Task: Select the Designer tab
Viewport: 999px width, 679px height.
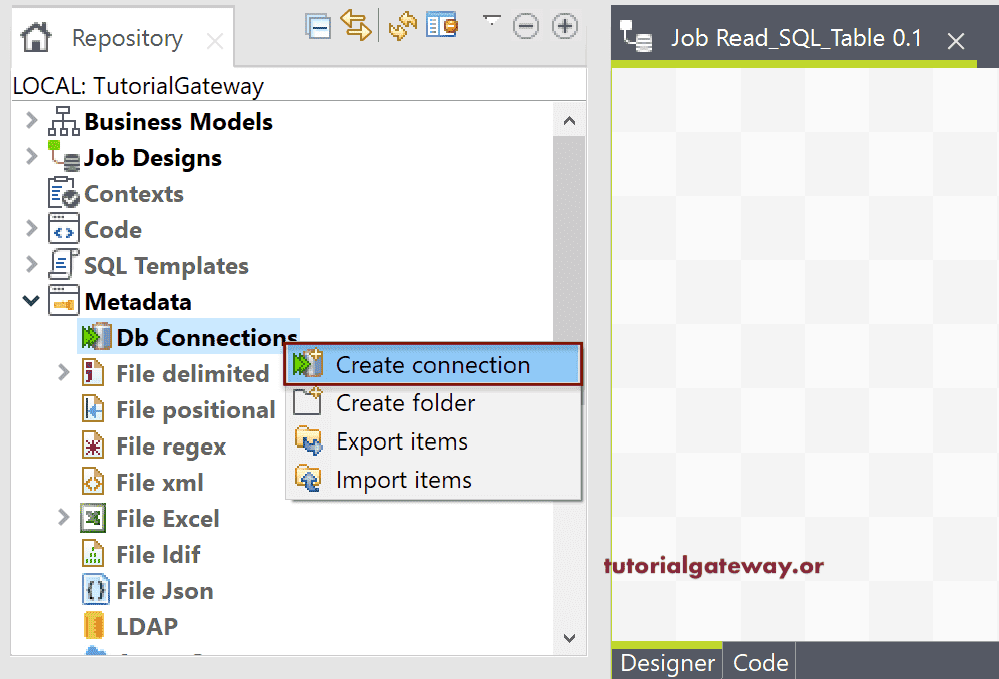Action: pyautogui.click(x=666, y=662)
